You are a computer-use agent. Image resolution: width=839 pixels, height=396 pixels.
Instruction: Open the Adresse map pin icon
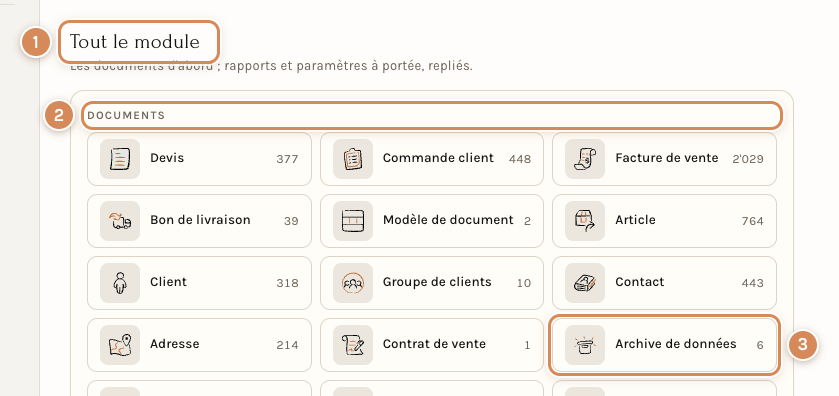(x=120, y=345)
